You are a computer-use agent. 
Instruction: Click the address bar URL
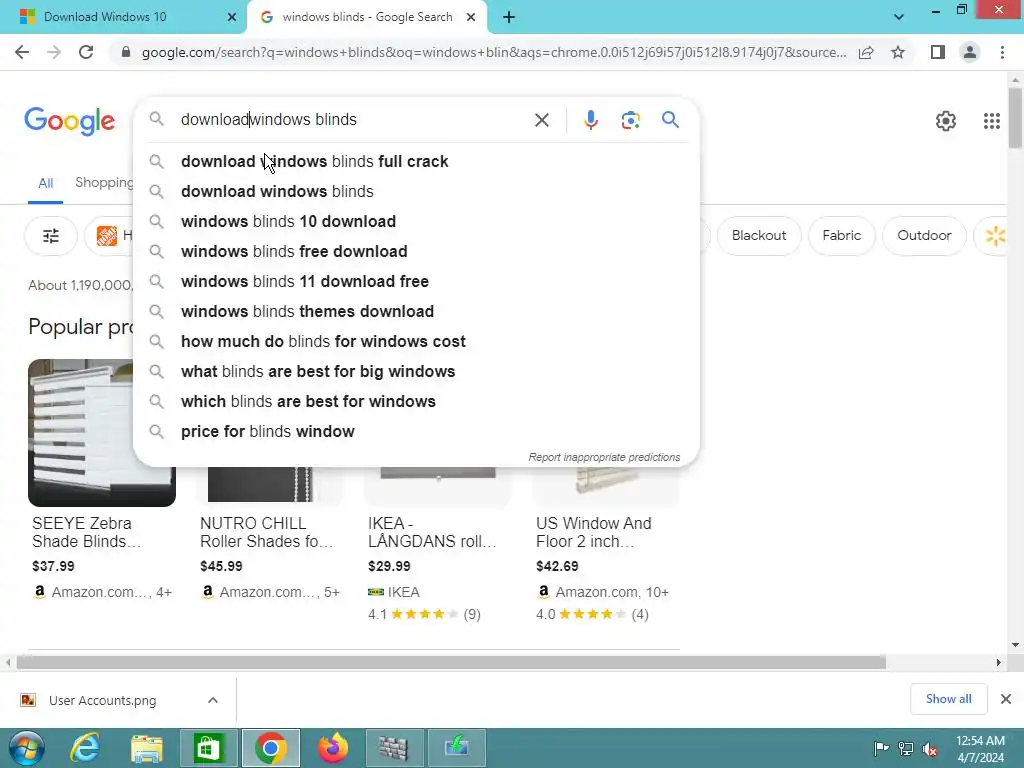tap(494, 52)
